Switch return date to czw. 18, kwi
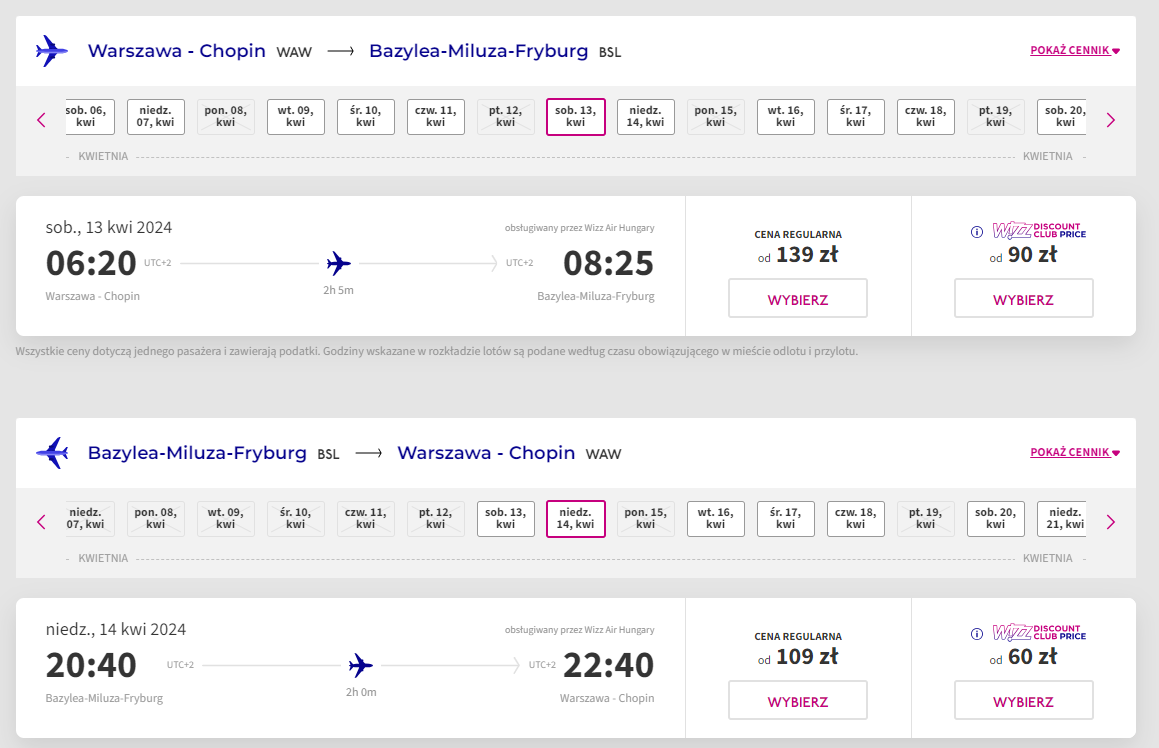 pos(856,519)
